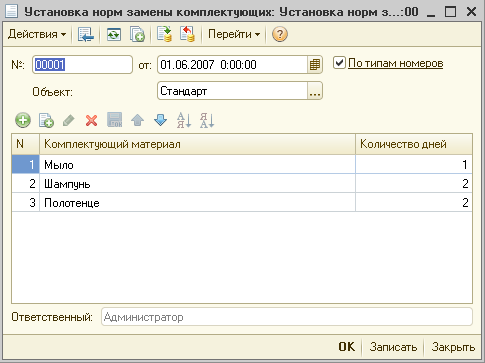Click the Объект field with Стандарт
Screen dimensions: 485x363
(x=232, y=91)
